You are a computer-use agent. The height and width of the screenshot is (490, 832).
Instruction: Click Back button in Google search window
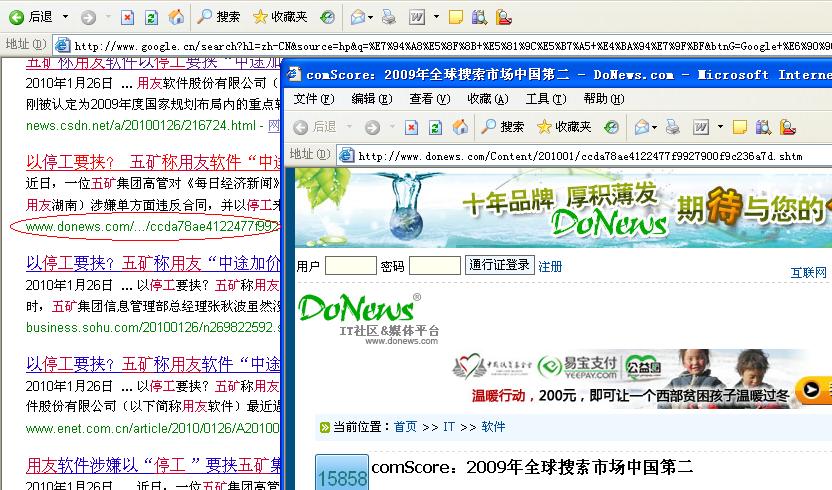coord(31,17)
